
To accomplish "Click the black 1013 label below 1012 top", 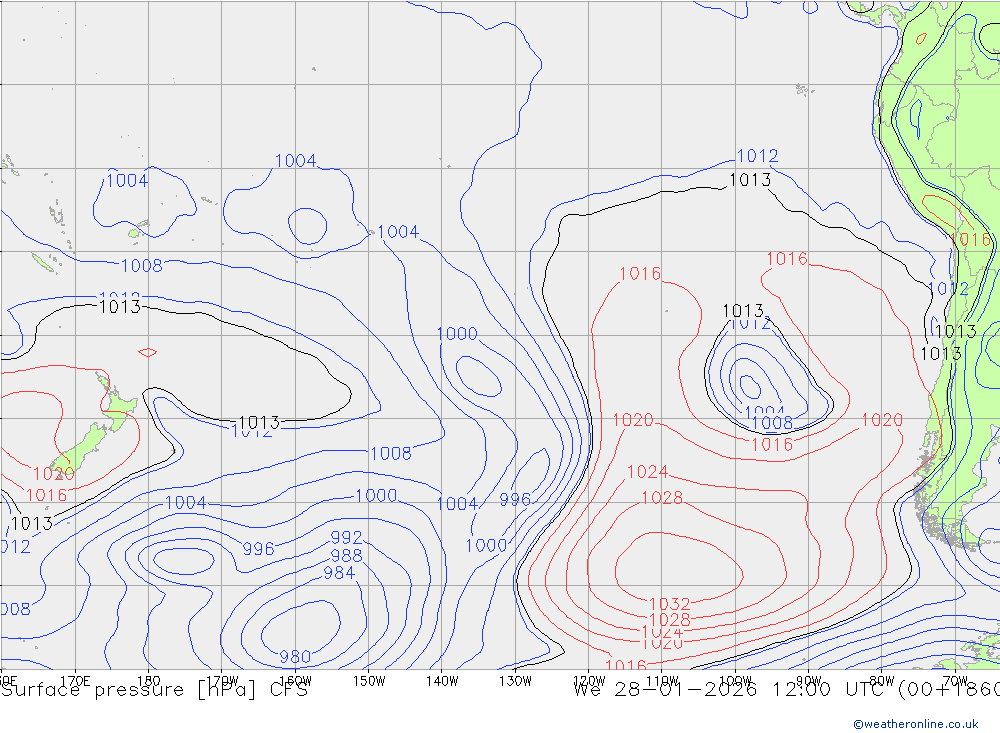I will pos(750,180).
